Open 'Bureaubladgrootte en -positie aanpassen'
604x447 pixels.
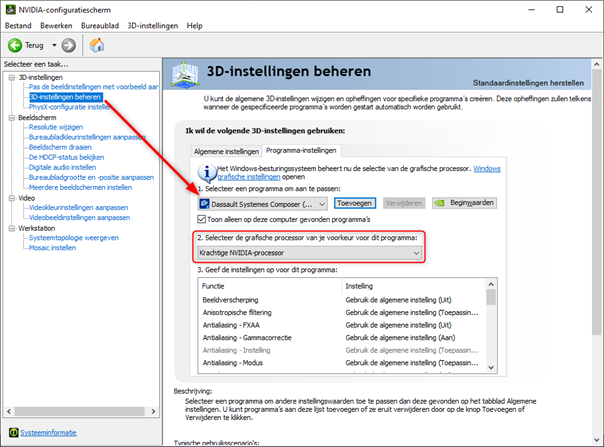pyautogui.click(x=91, y=177)
